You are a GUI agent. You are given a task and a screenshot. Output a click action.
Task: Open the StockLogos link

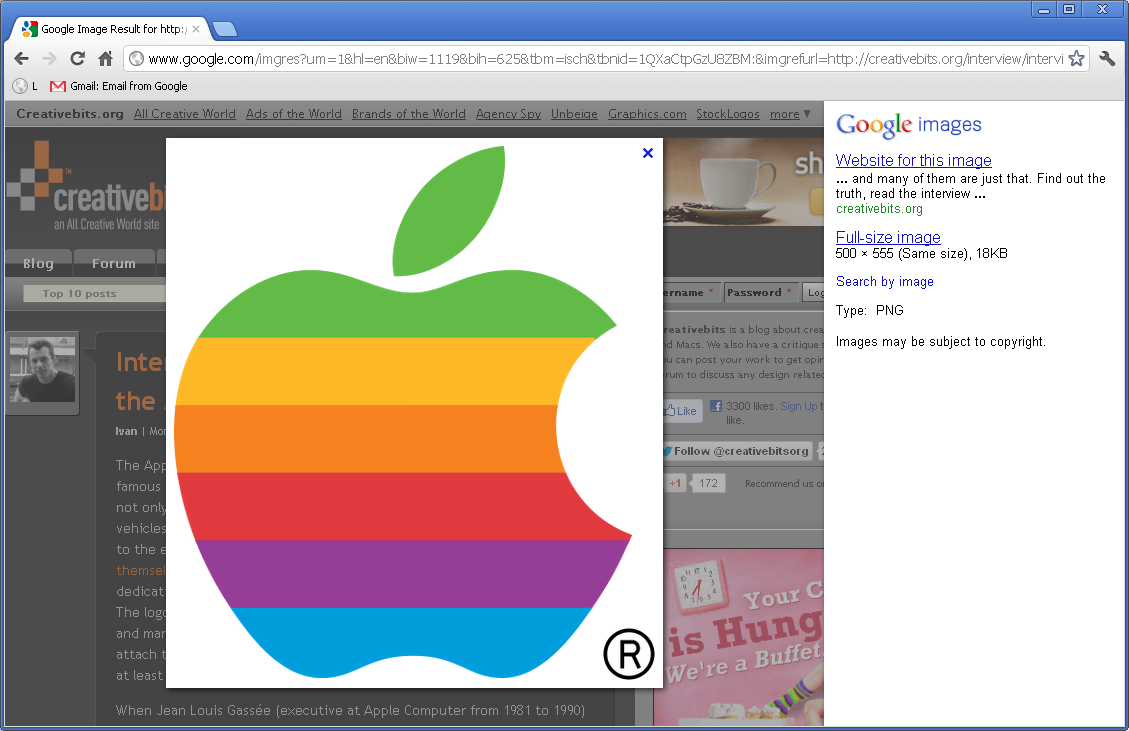pyautogui.click(x=728, y=114)
